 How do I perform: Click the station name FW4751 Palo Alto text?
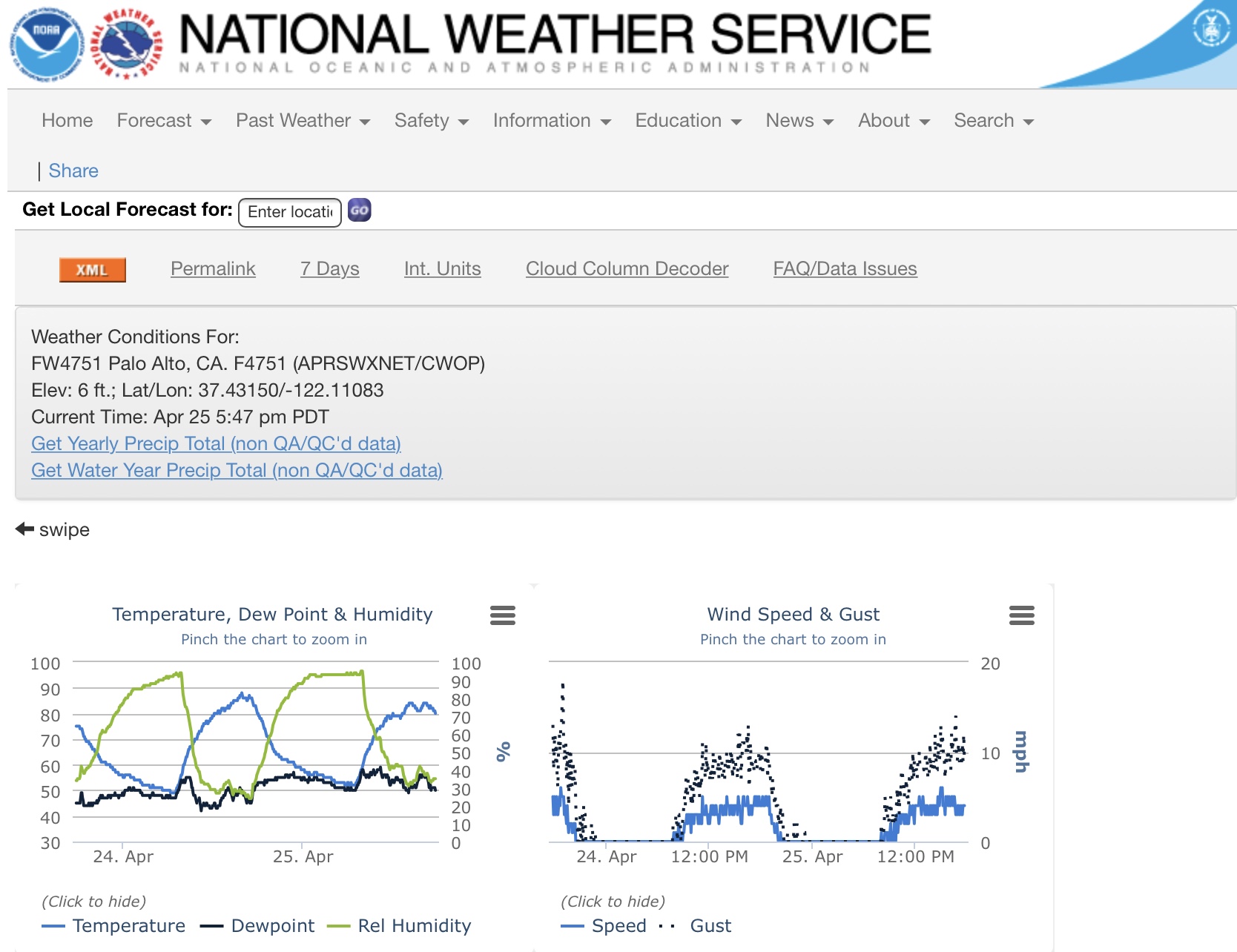(x=258, y=363)
